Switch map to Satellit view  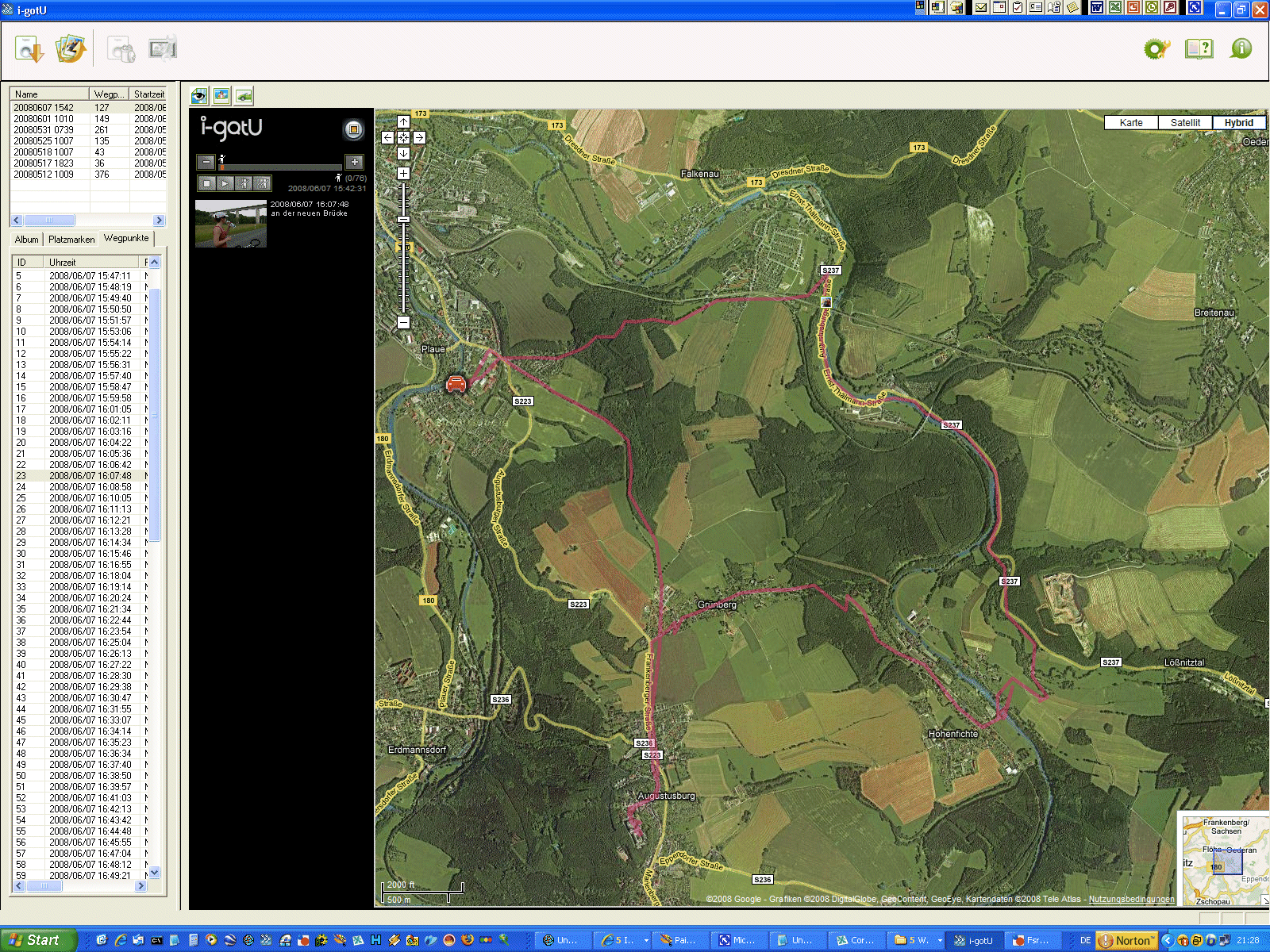[x=1185, y=122]
